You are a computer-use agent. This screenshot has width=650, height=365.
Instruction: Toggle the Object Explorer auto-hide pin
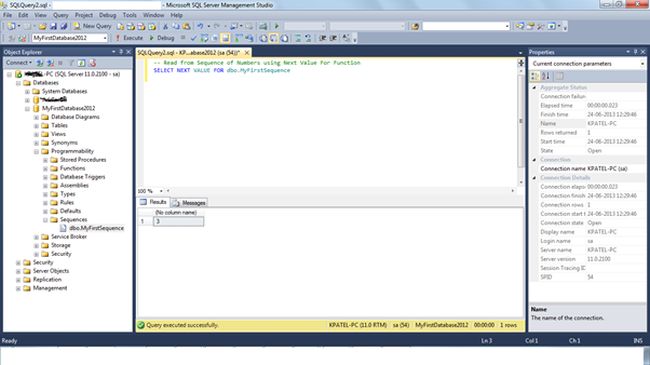pos(121,52)
